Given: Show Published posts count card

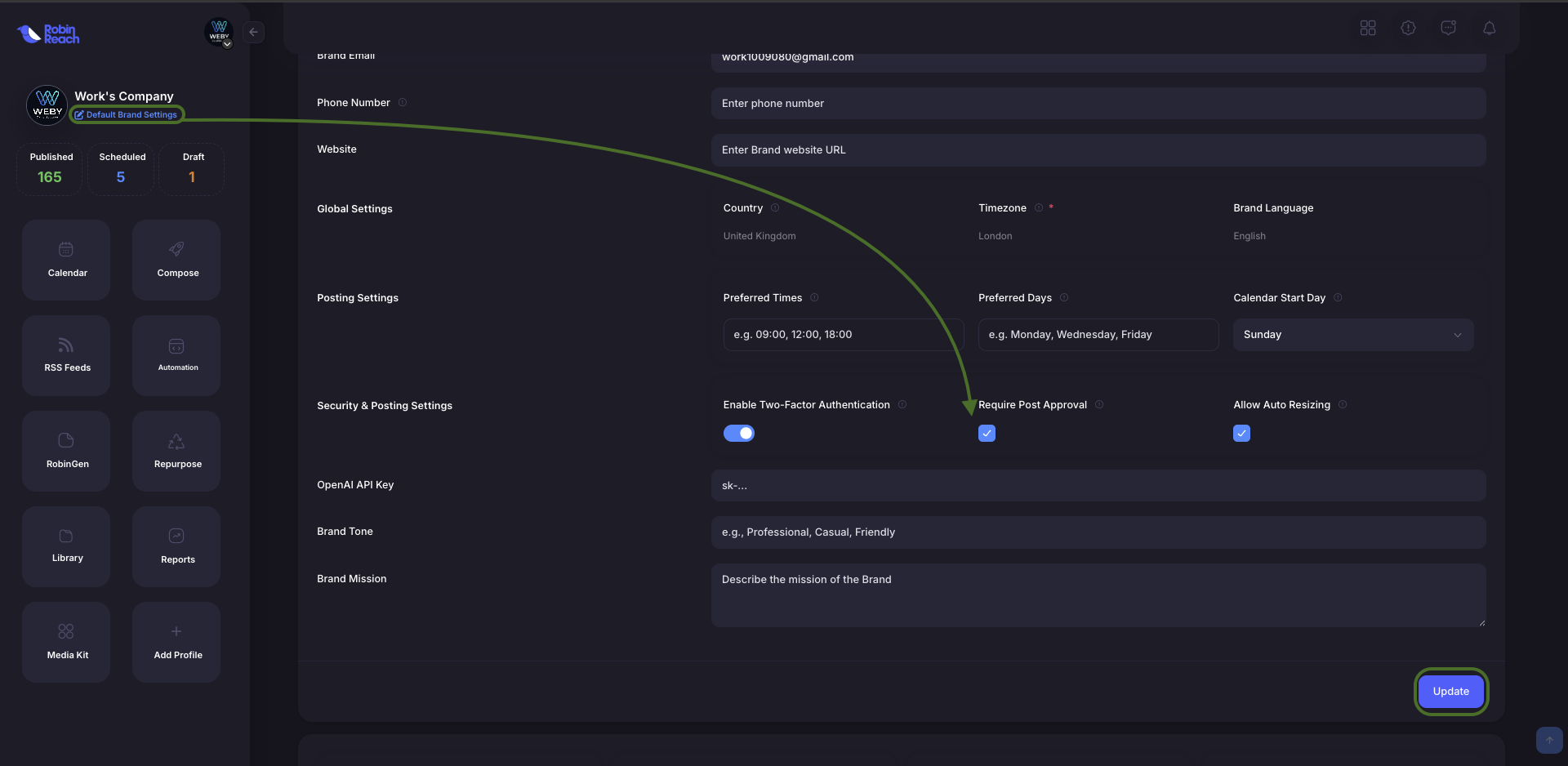Looking at the screenshot, I should 50,169.
